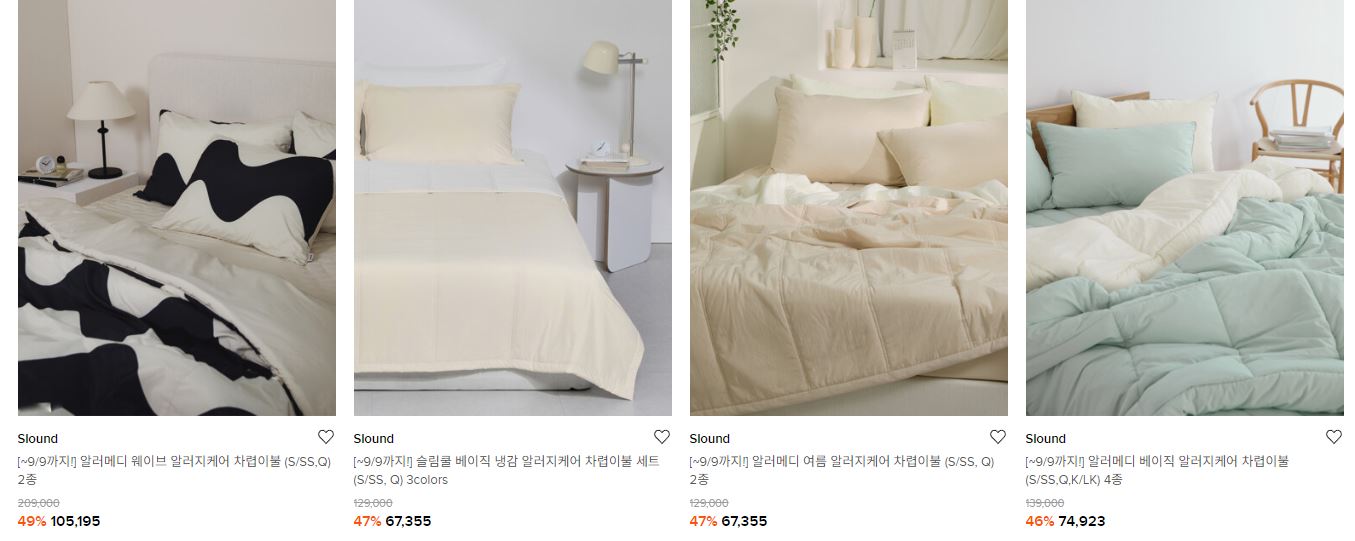View the mint green comforter product photo
1355x541 pixels.
(1185, 208)
